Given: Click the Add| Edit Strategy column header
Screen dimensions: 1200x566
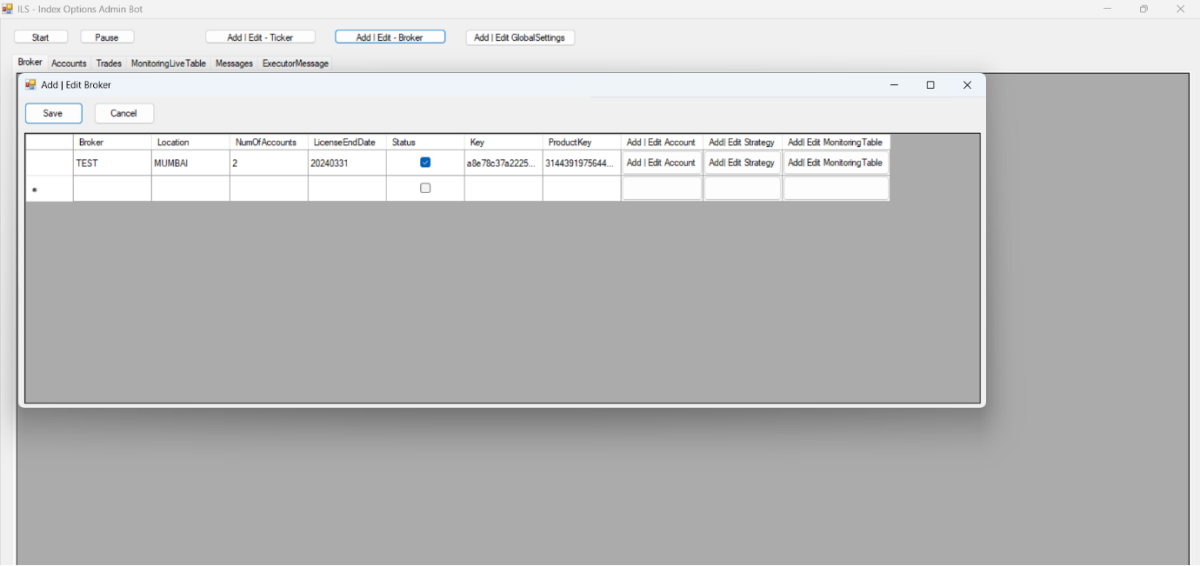Looking at the screenshot, I should pyautogui.click(x=742, y=142).
